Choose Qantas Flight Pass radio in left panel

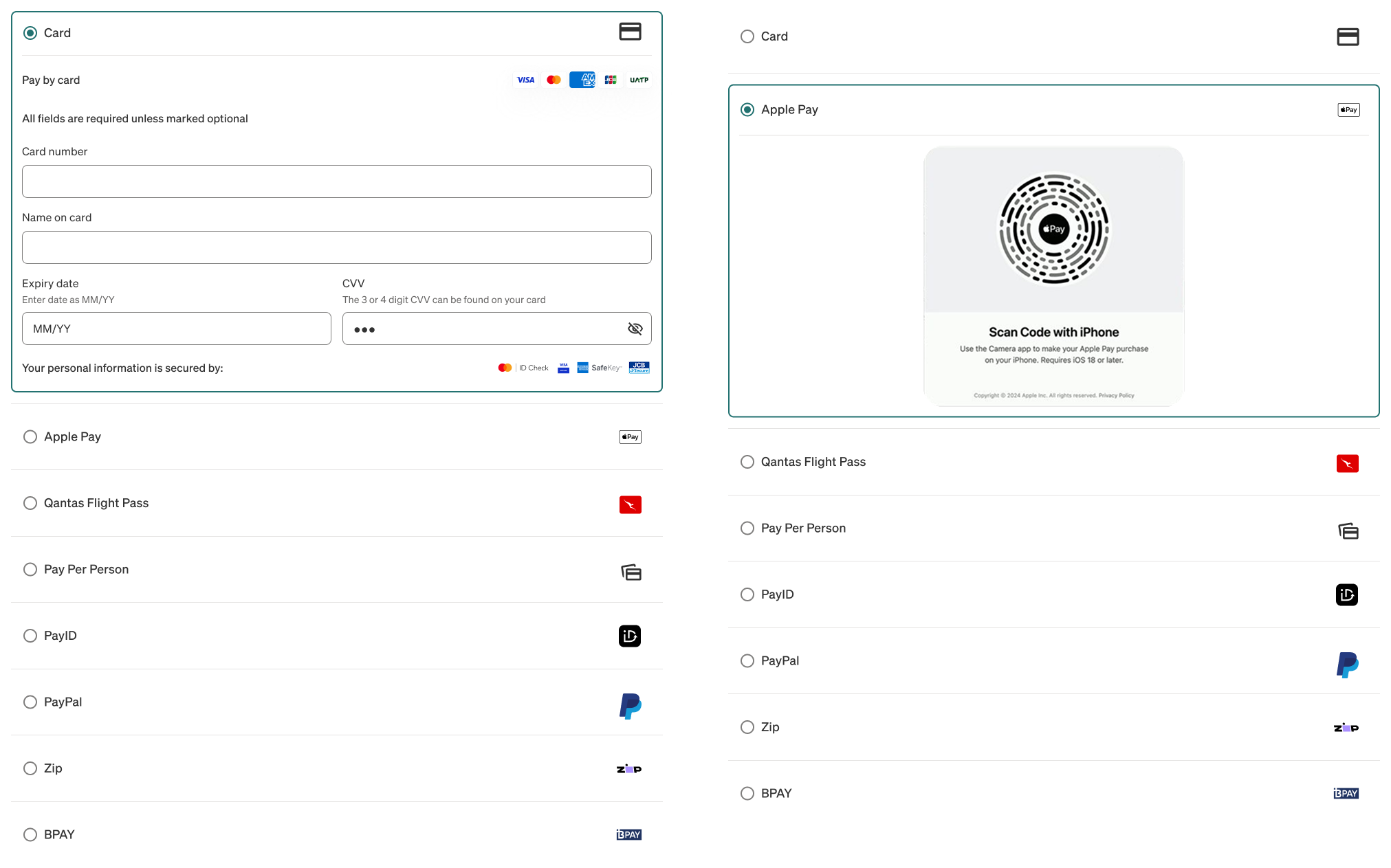[30, 503]
